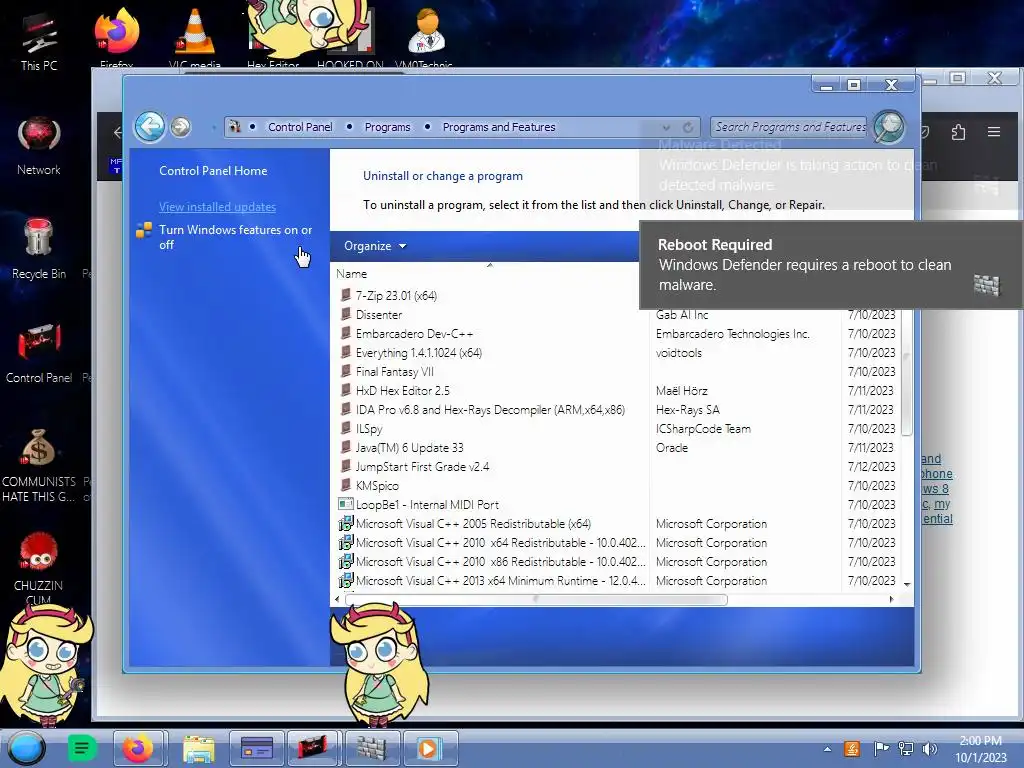
Task: Select ILSpy in the program list
Action: (369, 428)
